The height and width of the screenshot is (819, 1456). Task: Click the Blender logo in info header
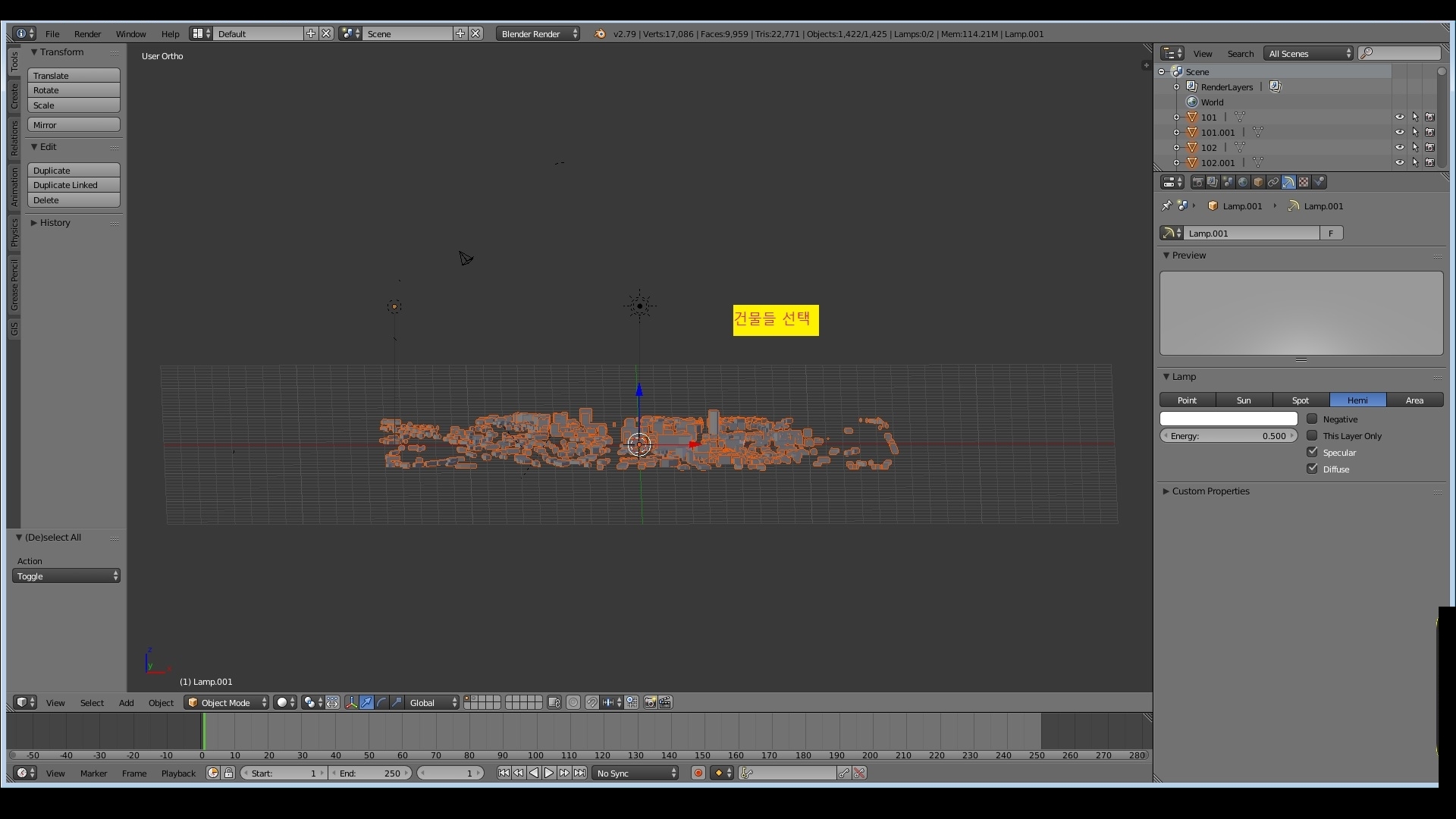600,33
